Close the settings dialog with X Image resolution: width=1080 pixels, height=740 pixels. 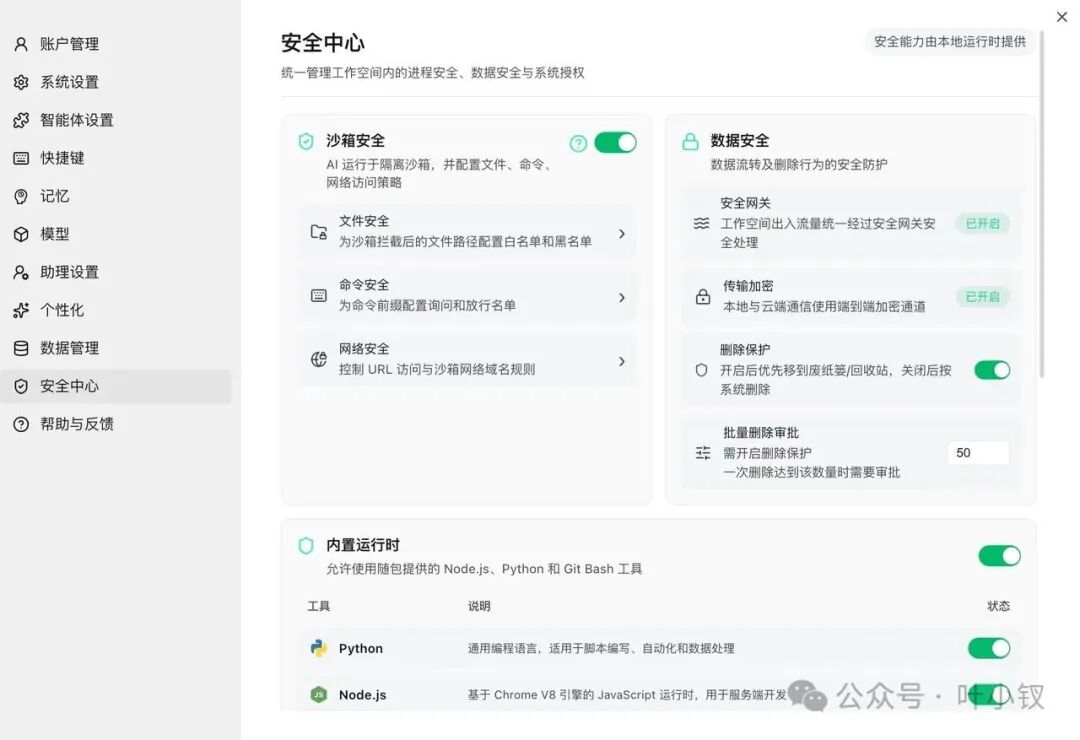[x=1061, y=17]
